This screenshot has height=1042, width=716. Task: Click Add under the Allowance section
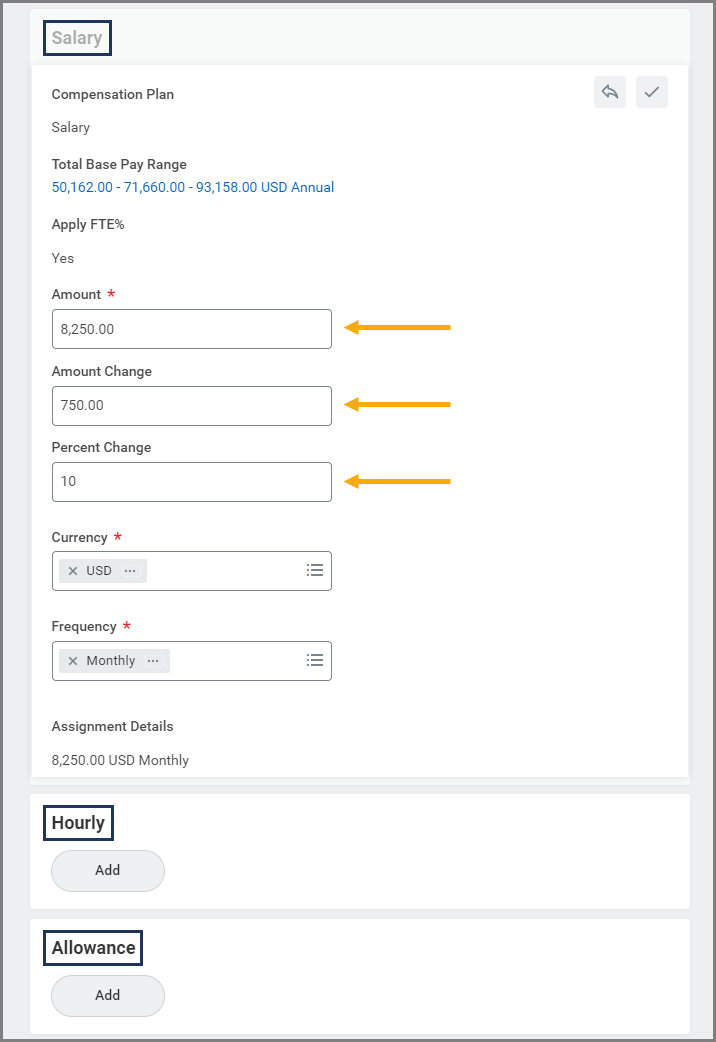108,995
